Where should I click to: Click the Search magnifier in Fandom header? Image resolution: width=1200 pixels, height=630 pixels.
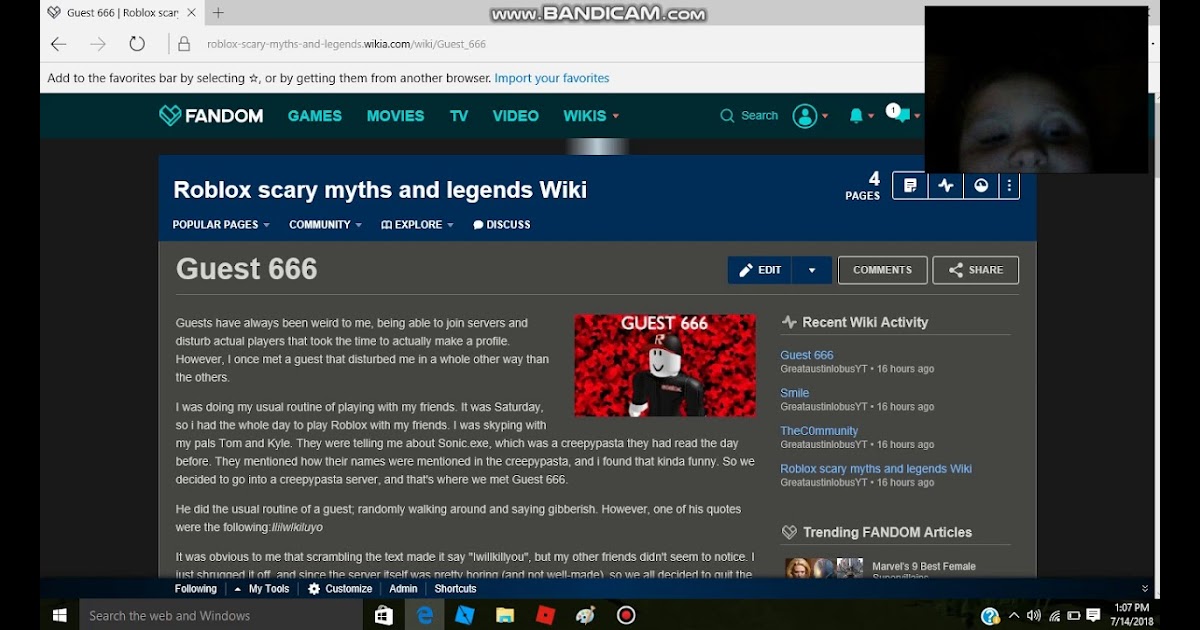tap(727, 116)
